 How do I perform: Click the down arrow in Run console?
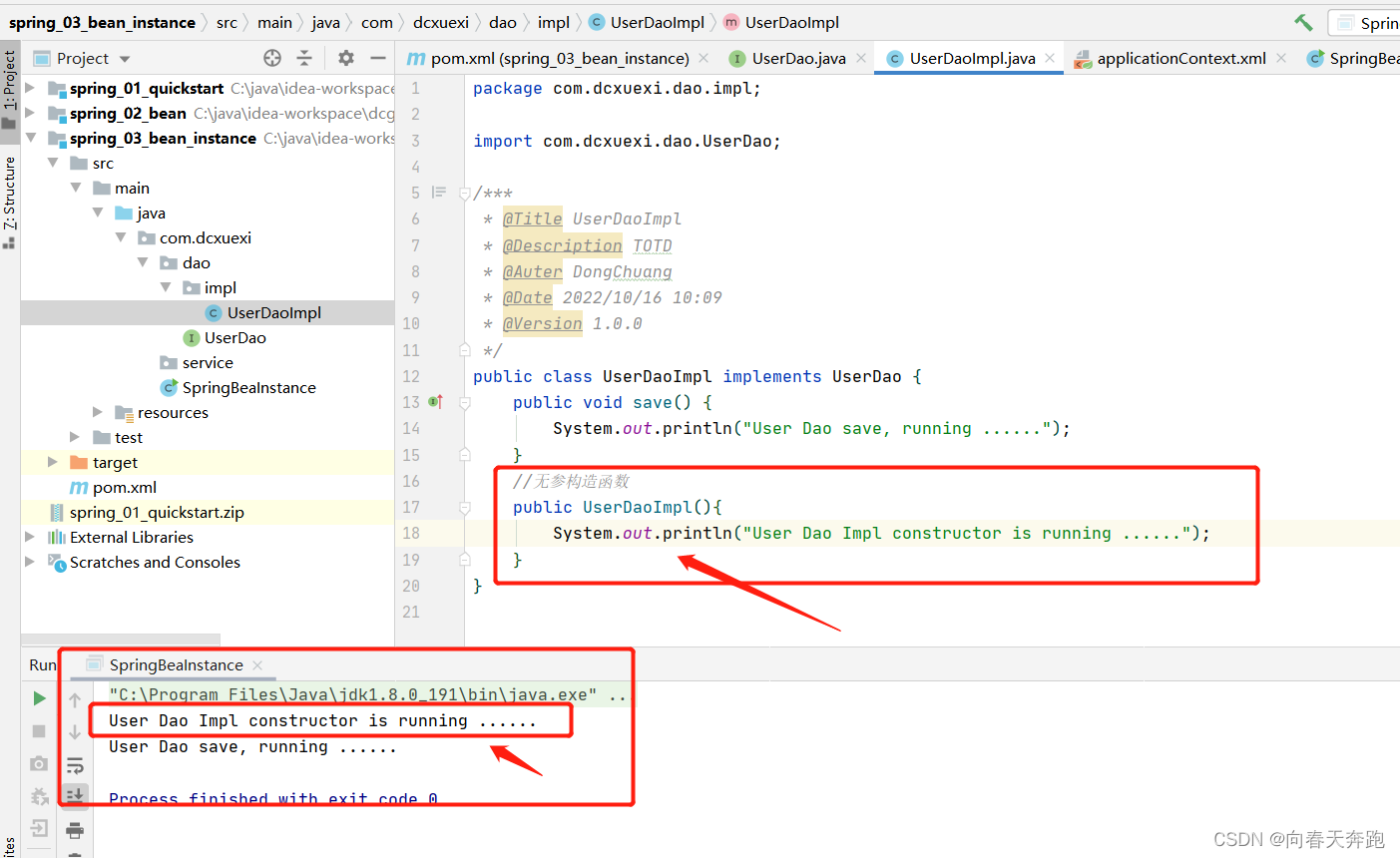pos(75,732)
